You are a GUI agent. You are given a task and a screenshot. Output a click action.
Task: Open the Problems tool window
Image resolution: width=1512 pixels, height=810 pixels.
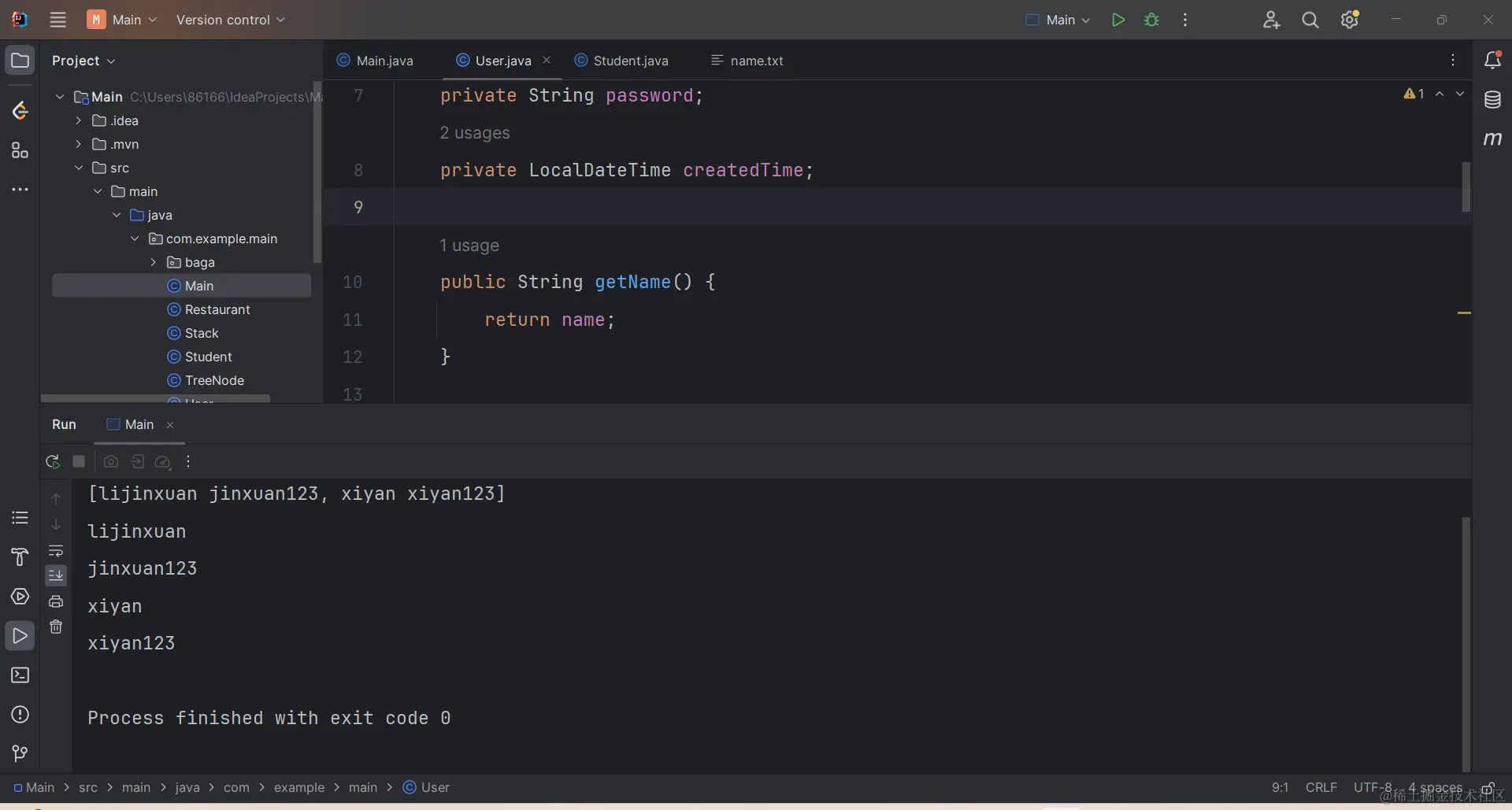(20, 715)
